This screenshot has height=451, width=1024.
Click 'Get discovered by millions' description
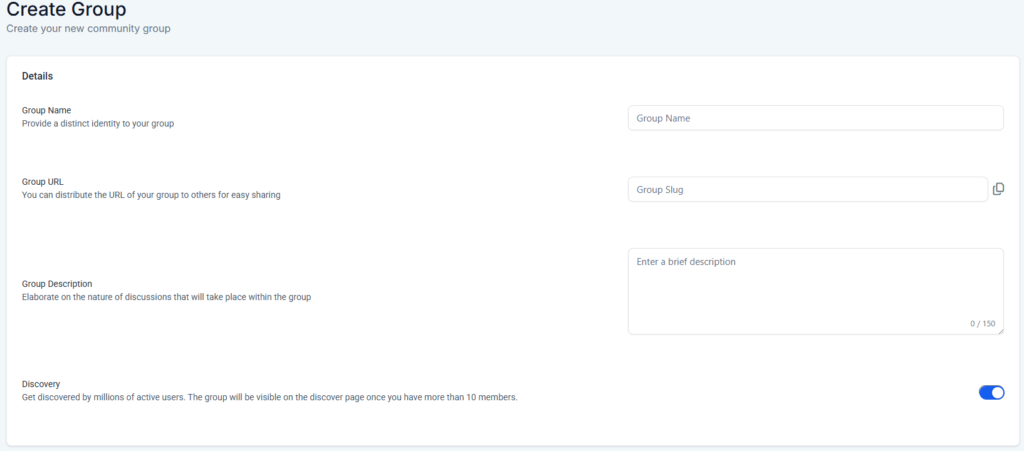pyautogui.click(x=270, y=397)
